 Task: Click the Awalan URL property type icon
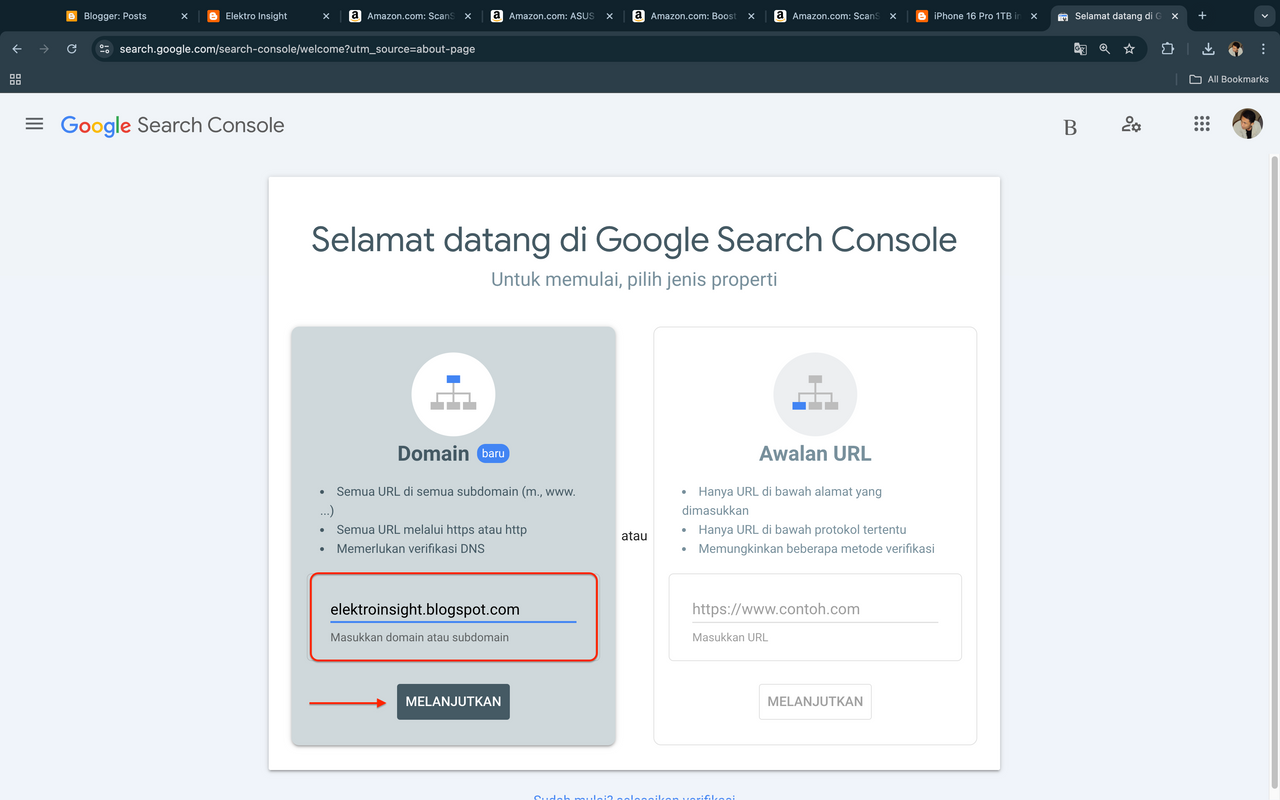pos(815,394)
